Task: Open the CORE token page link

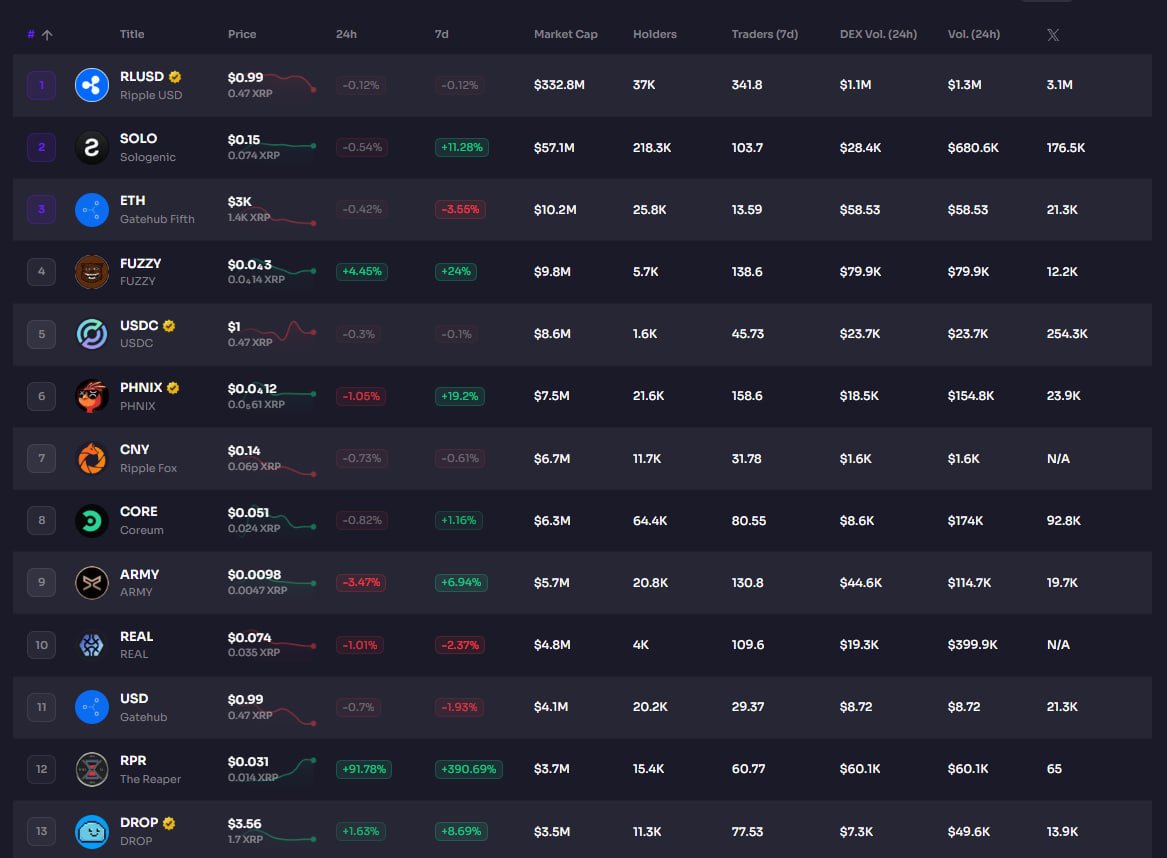Action: pyautogui.click(x=138, y=512)
